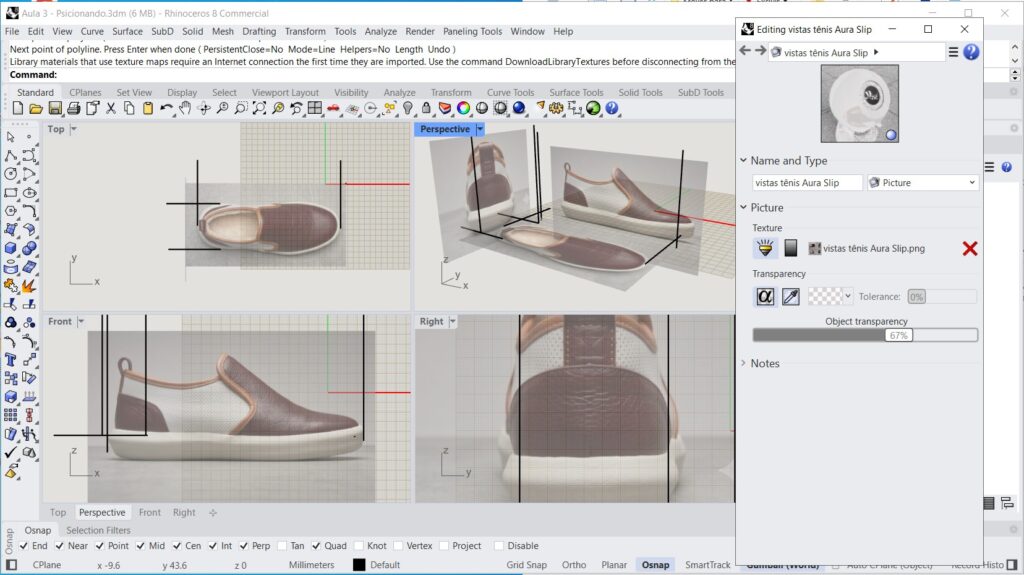This screenshot has height=575, width=1024.
Task: Pick transparency color with eyedropper icon
Action: 790,297
